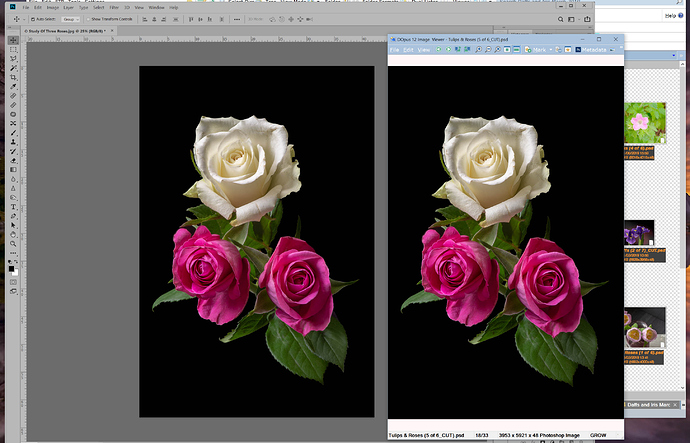Open Photoshop Filter menu
The image size is (690, 443).
pyautogui.click(x=114, y=7)
